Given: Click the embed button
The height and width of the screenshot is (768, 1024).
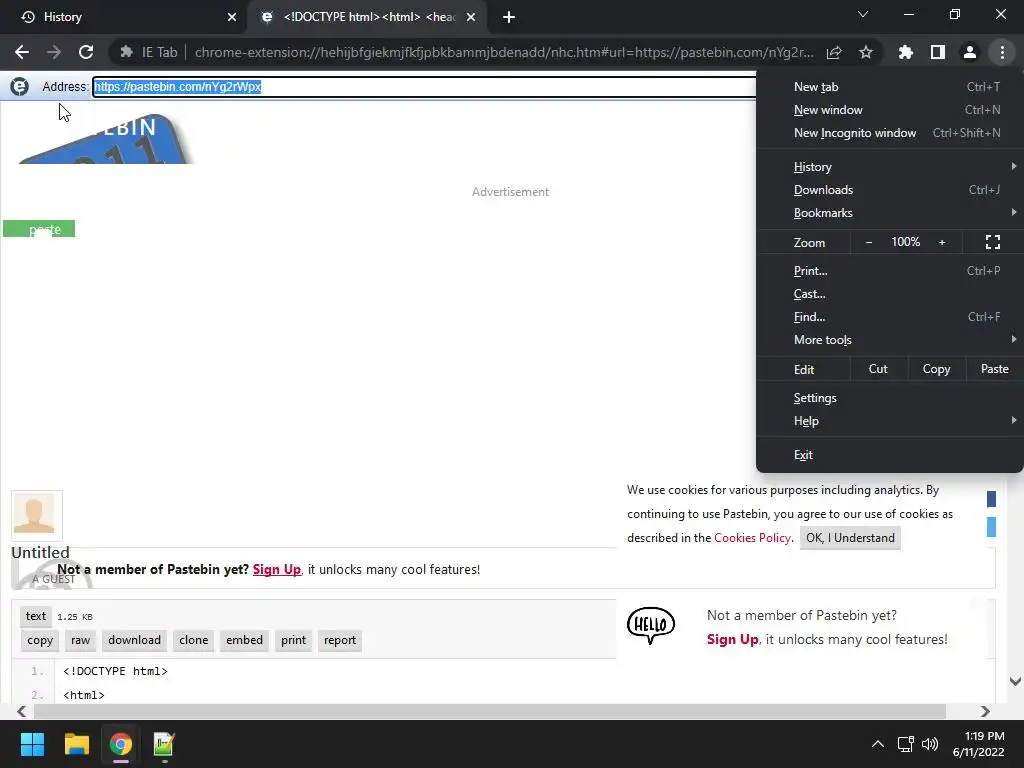Looking at the screenshot, I should 244,640.
